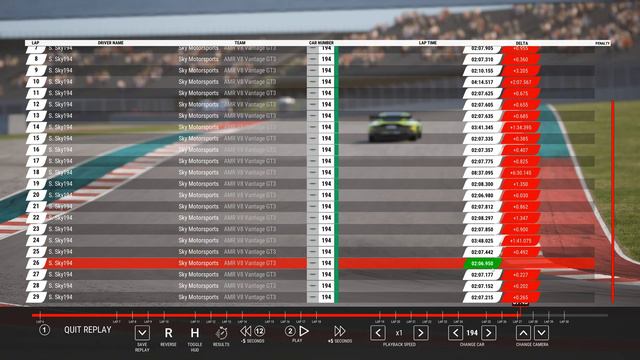640x360 pixels.
Task: Click lap number 15 in the table
Action: click(36, 138)
